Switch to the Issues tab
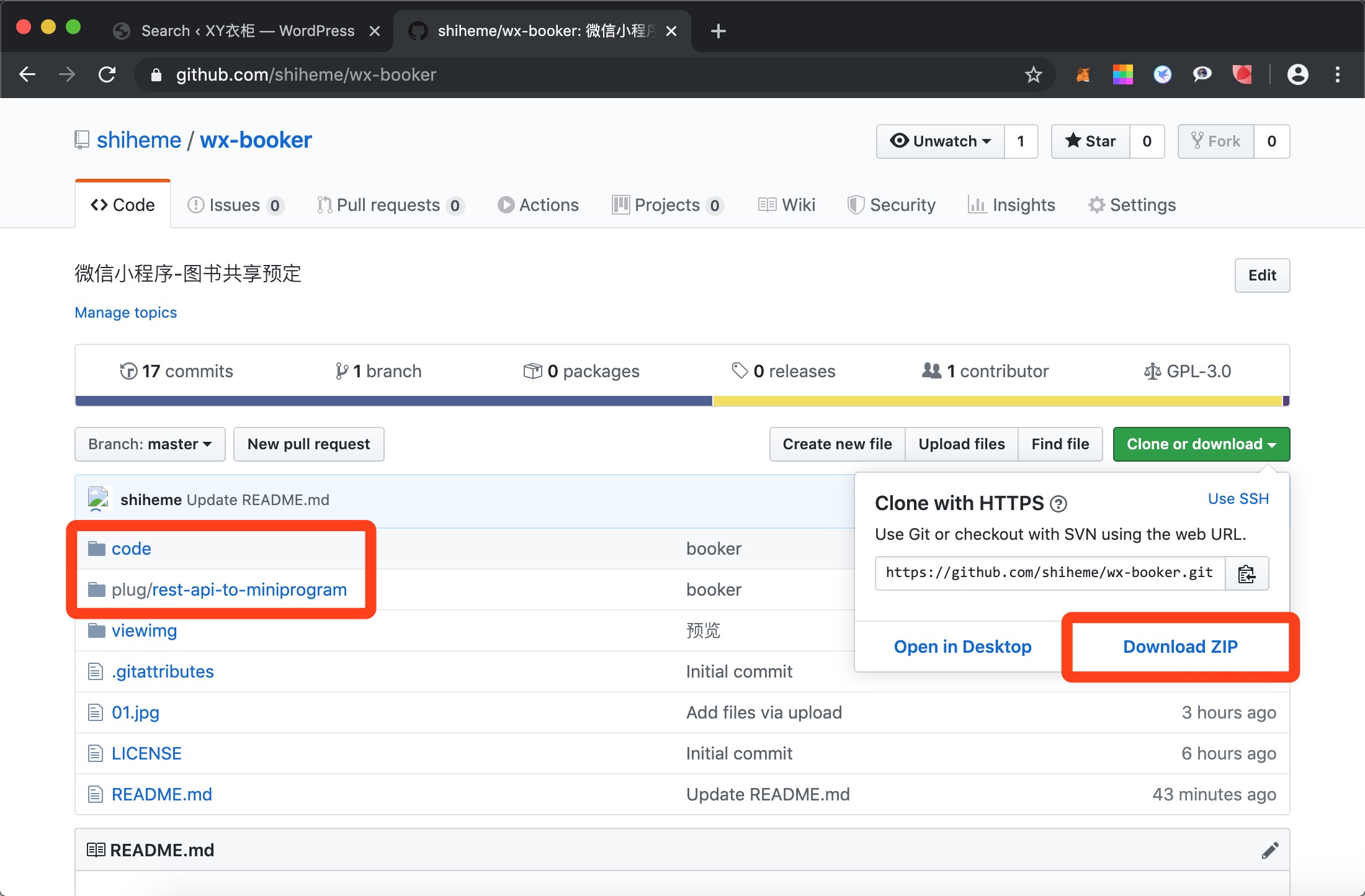Viewport: 1365px width, 896px height. click(235, 205)
